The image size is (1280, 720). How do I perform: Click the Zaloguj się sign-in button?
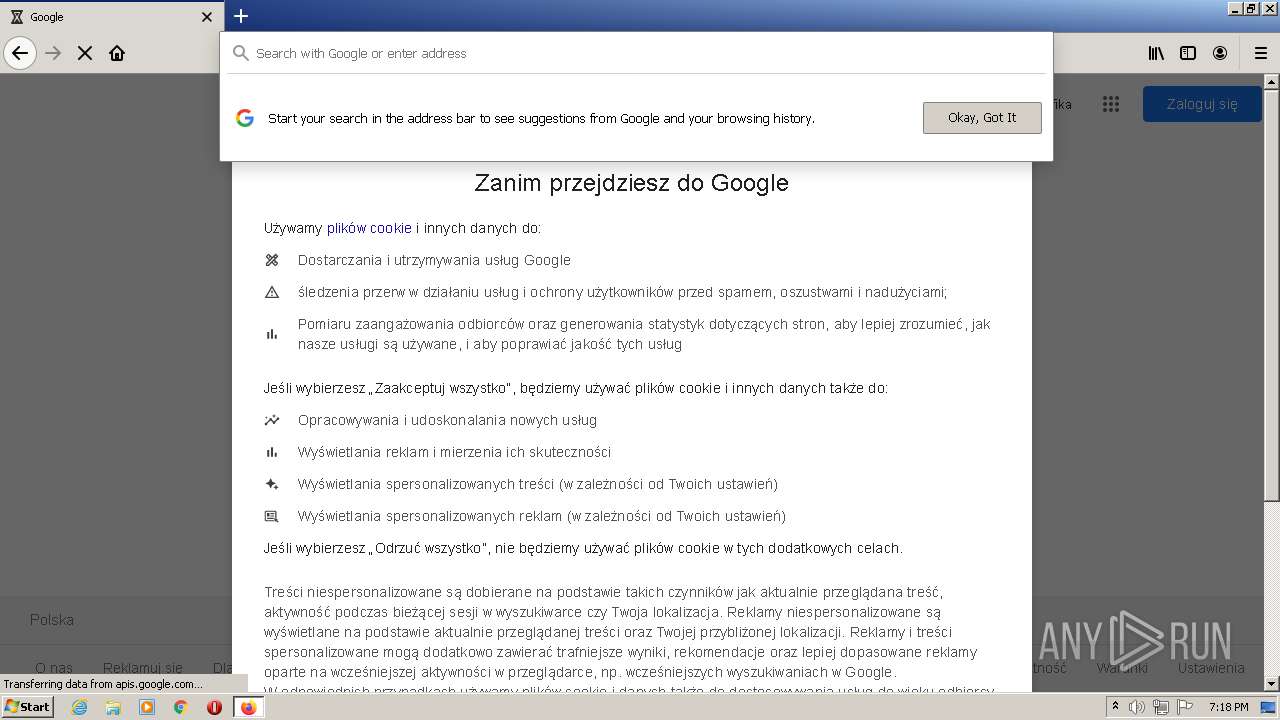1202,104
